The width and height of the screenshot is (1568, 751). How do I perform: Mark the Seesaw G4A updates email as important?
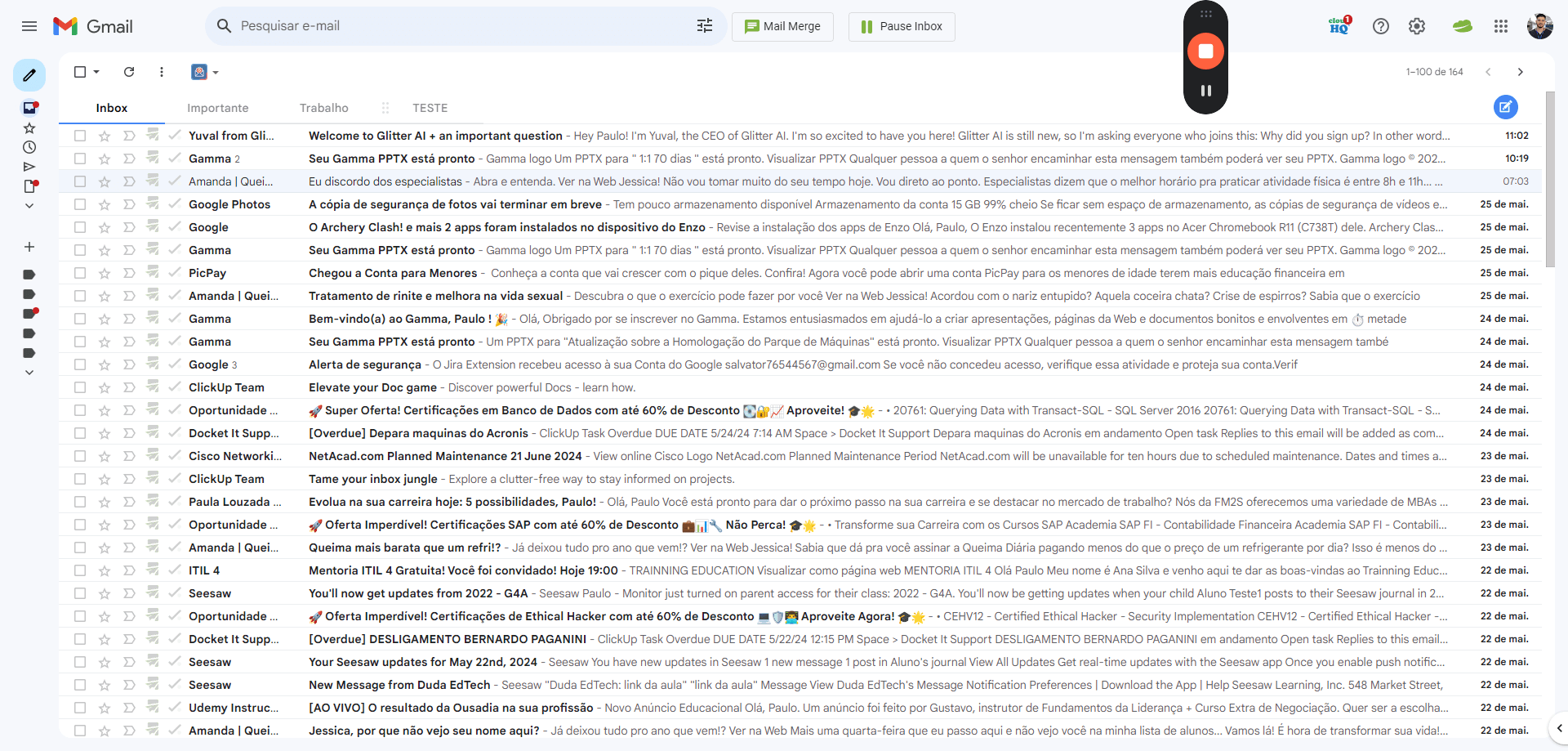(x=129, y=593)
